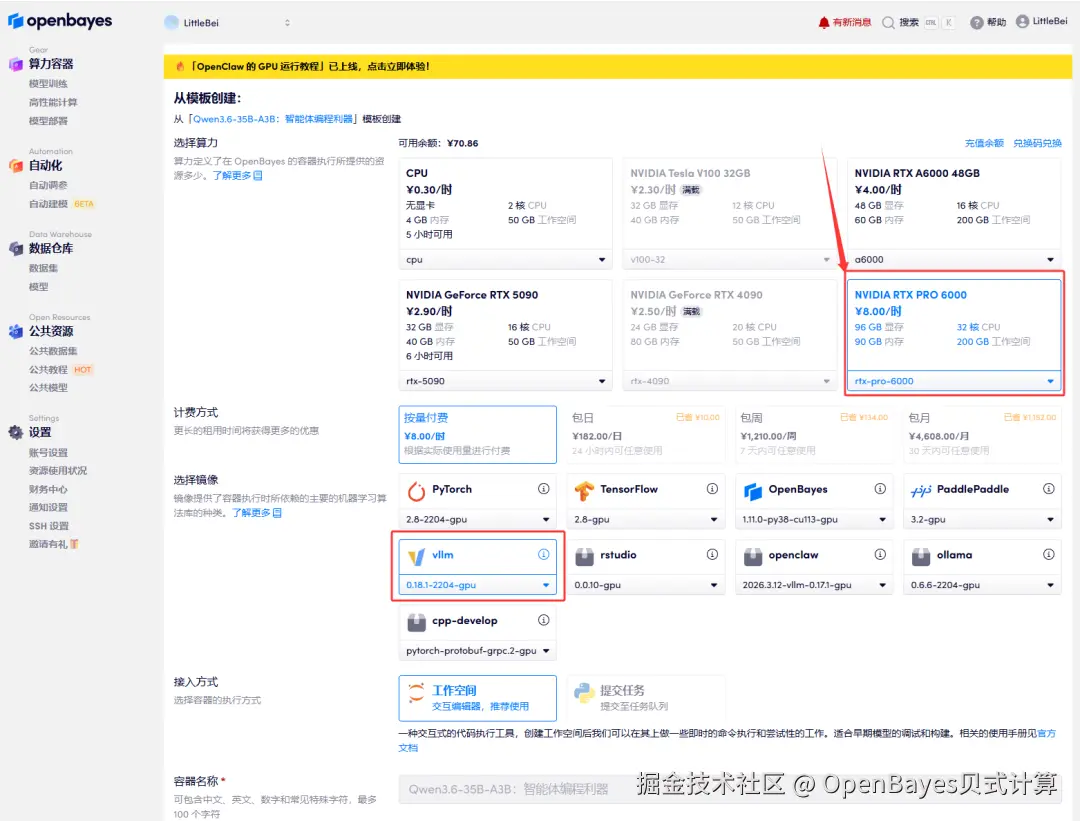Click the 工作空间 loop icon
Image resolution: width=1080 pixels, height=821 pixels.
pos(416,693)
